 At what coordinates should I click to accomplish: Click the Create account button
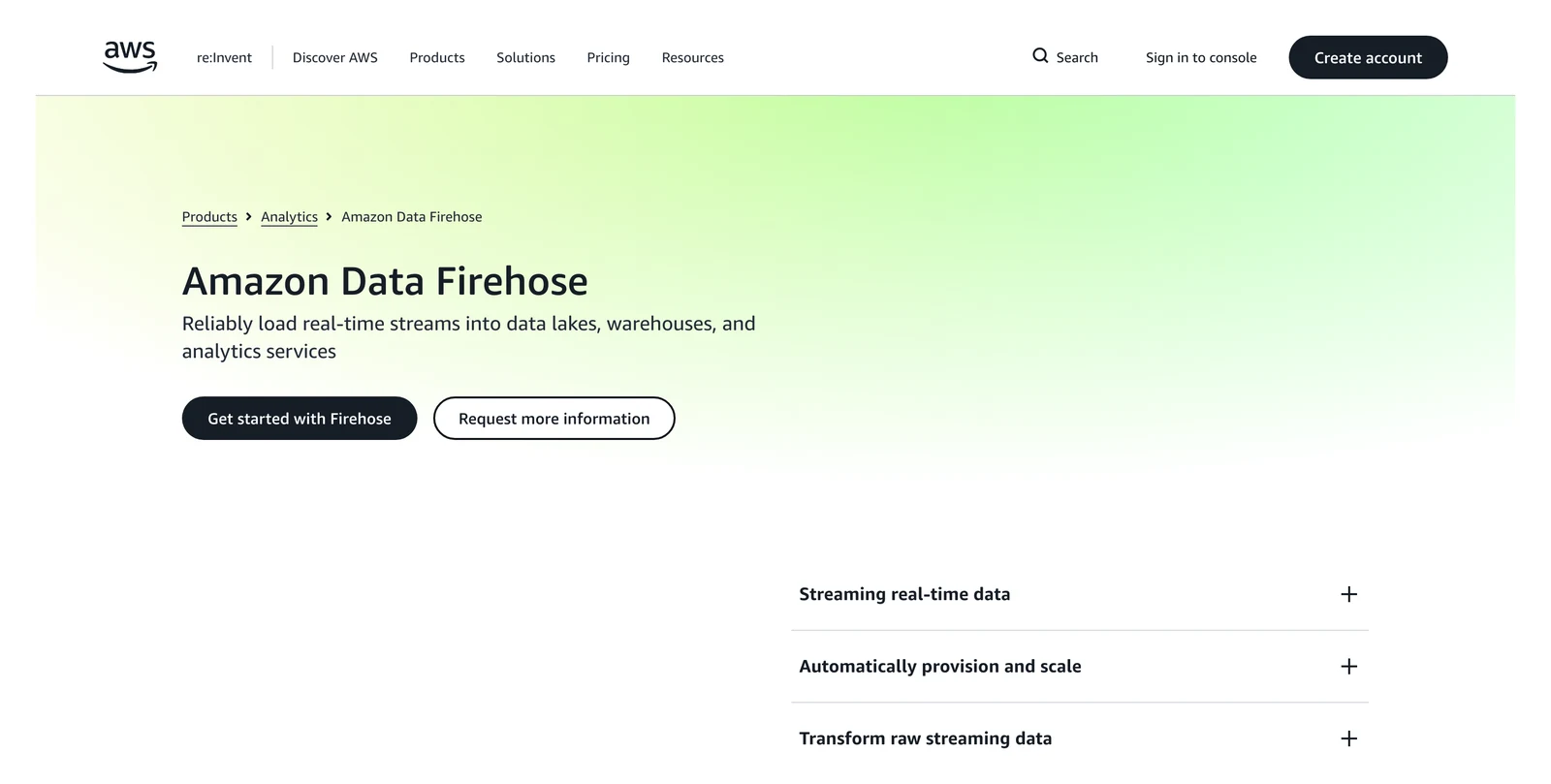[x=1368, y=57]
